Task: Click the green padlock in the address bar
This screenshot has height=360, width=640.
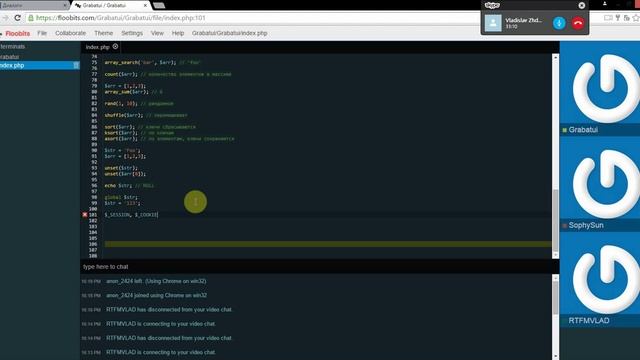Action: click(x=31, y=18)
